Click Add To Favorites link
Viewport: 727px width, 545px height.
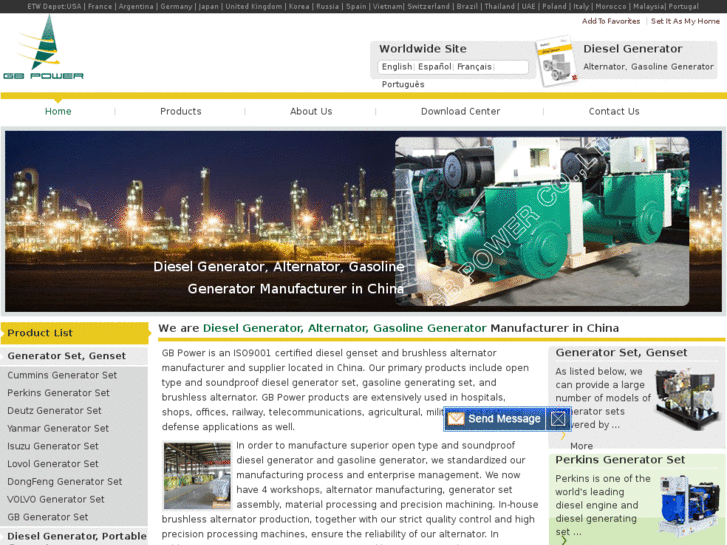(x=611, y=21)
